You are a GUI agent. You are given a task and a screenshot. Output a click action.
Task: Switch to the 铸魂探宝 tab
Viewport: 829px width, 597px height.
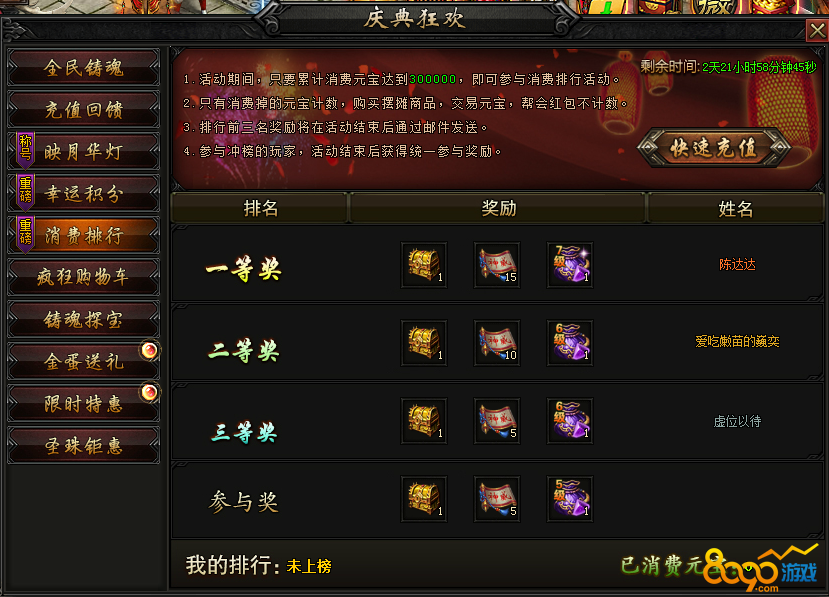pos(84,319)
